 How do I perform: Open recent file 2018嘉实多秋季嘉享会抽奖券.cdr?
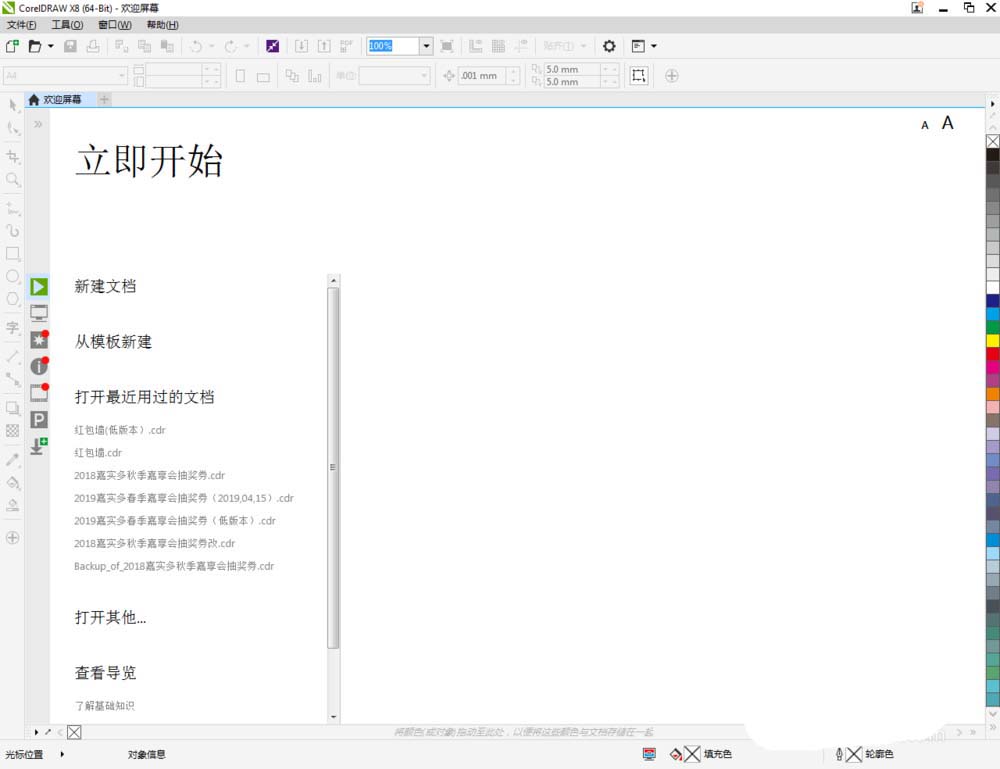tap(149, 476)
